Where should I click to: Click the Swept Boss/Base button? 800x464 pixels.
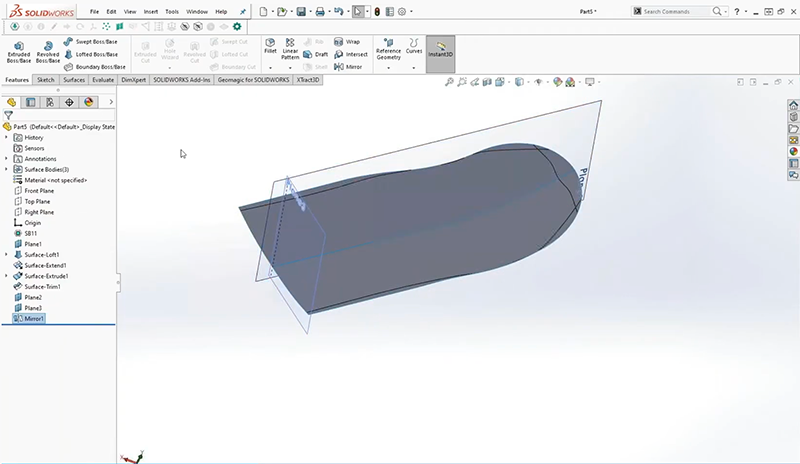click(x=91, y=42)
